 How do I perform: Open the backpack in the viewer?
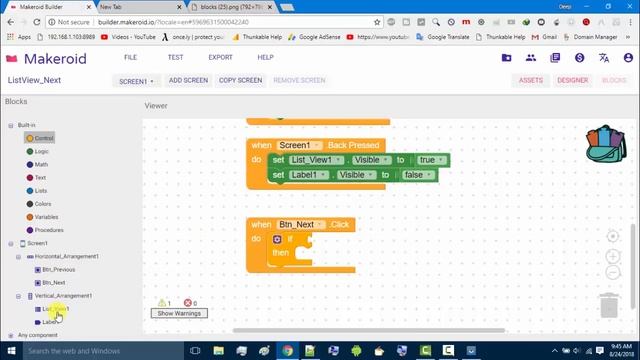[606, 144]
